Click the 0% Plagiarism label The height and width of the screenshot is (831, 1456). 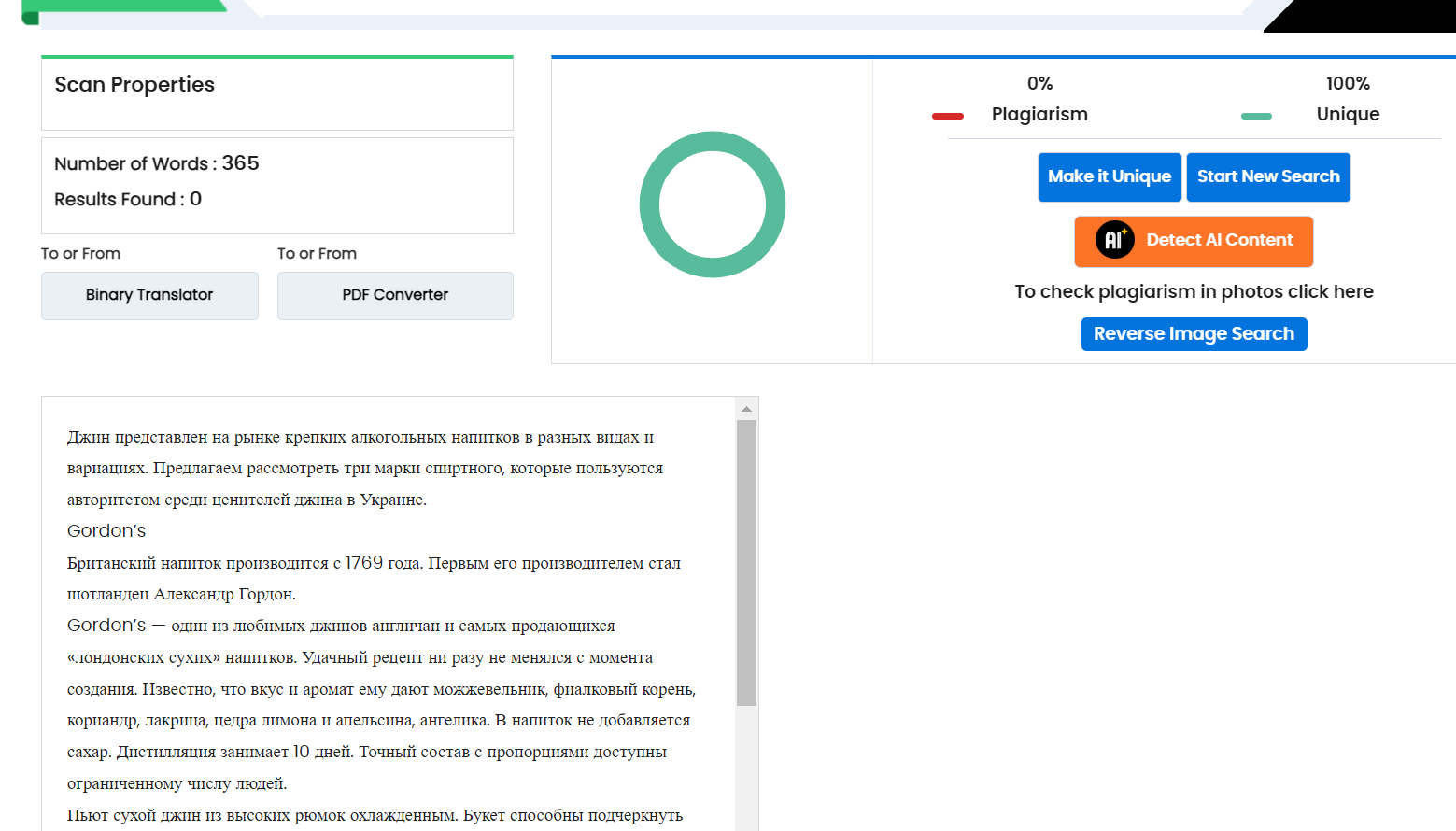pos(1039,99)
